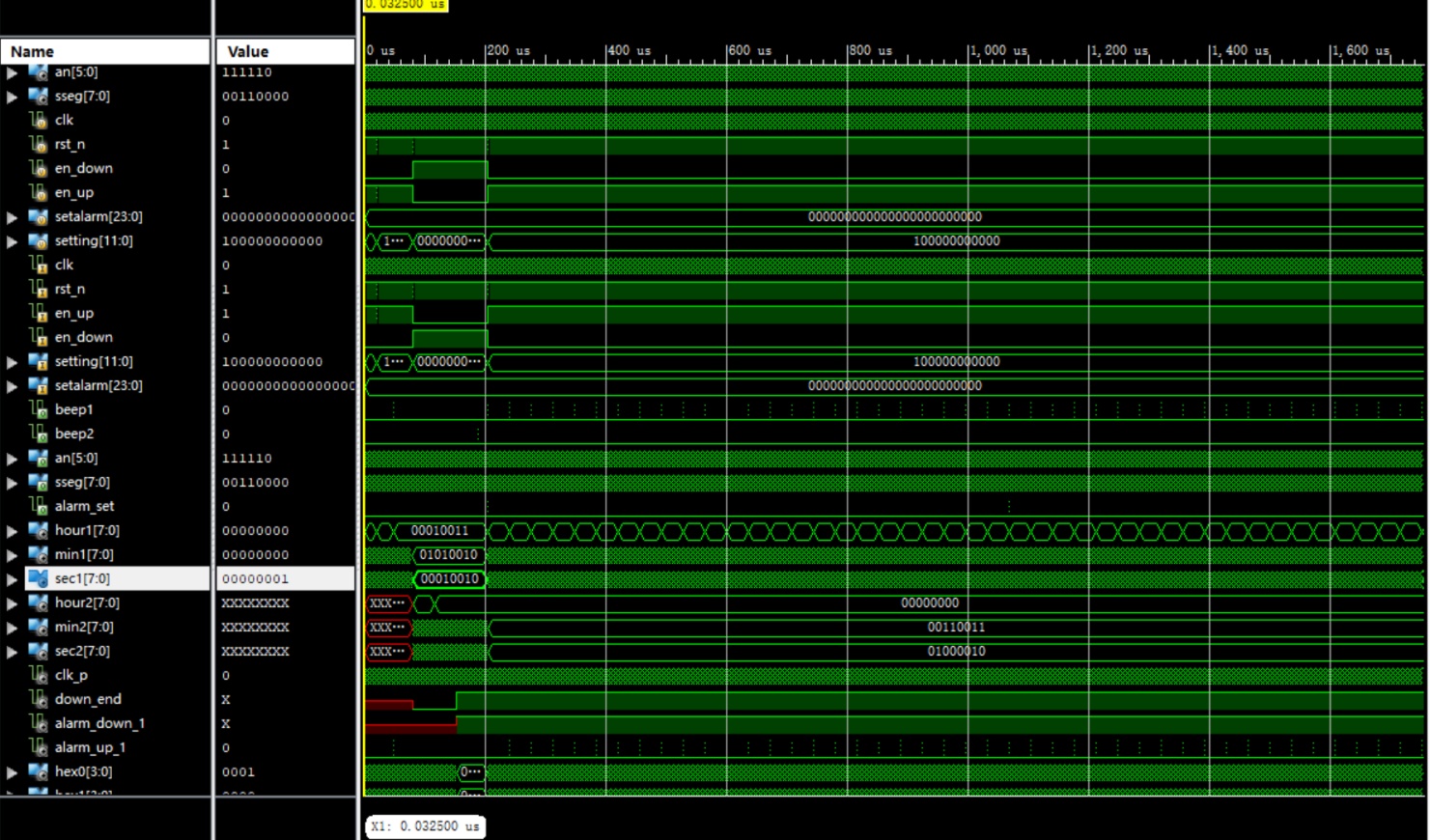Click the clk_p signal icon
Viewport: 1430px width, 840px height.
39,675
